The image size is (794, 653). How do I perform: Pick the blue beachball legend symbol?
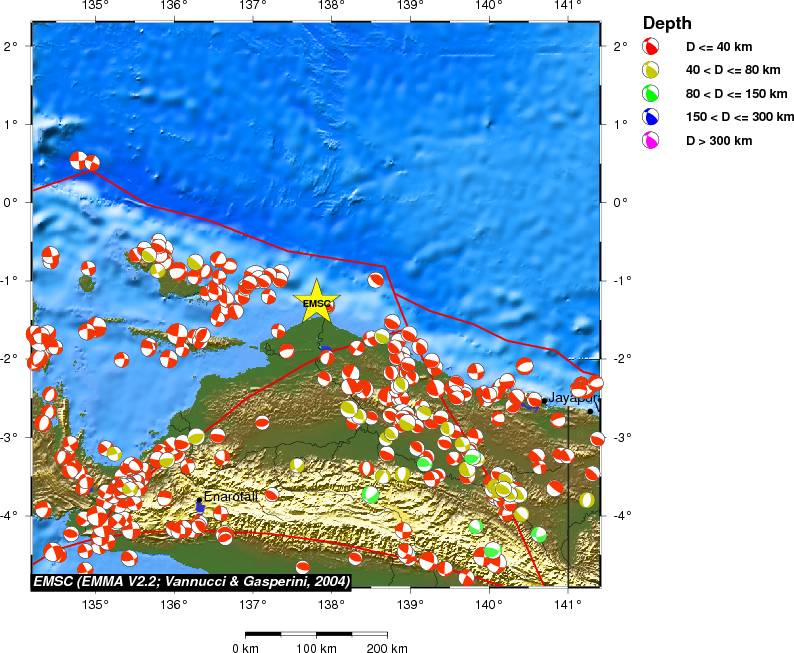[x=651, y=117]
